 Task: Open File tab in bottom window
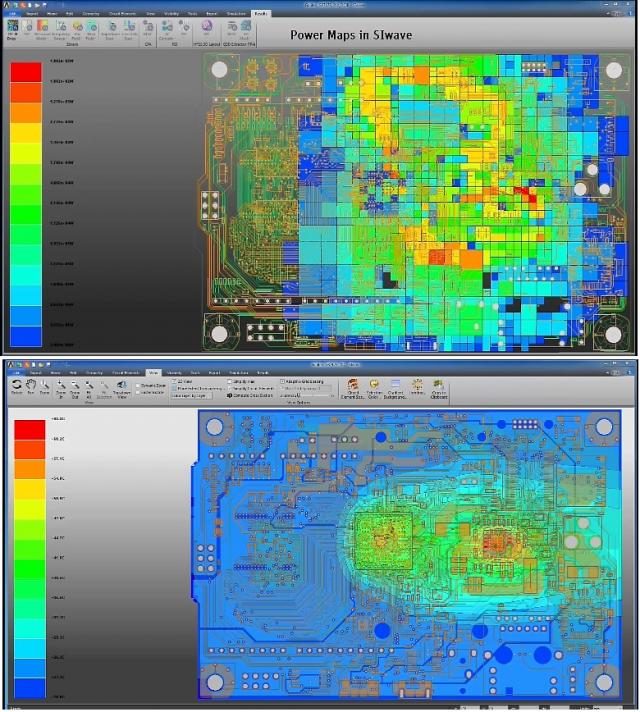click(15, 373)
